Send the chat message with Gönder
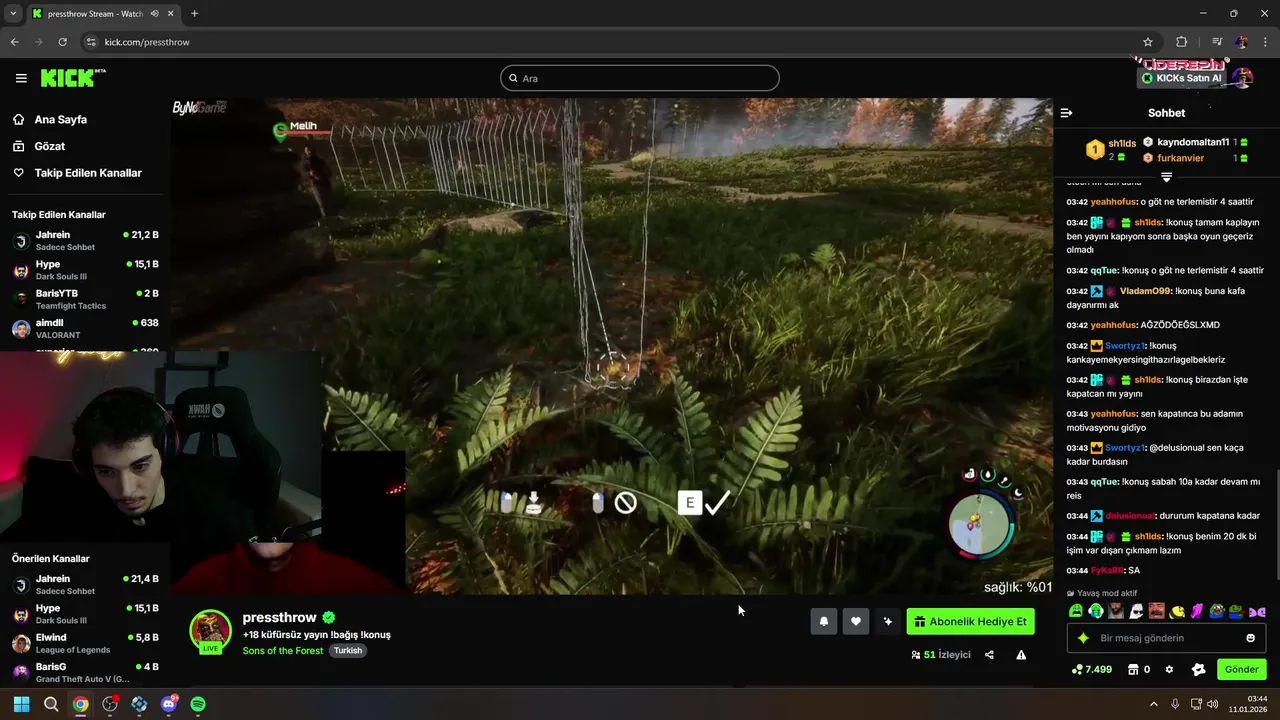The width and height of the screenshot is (1280, 720). [1241, 669]
